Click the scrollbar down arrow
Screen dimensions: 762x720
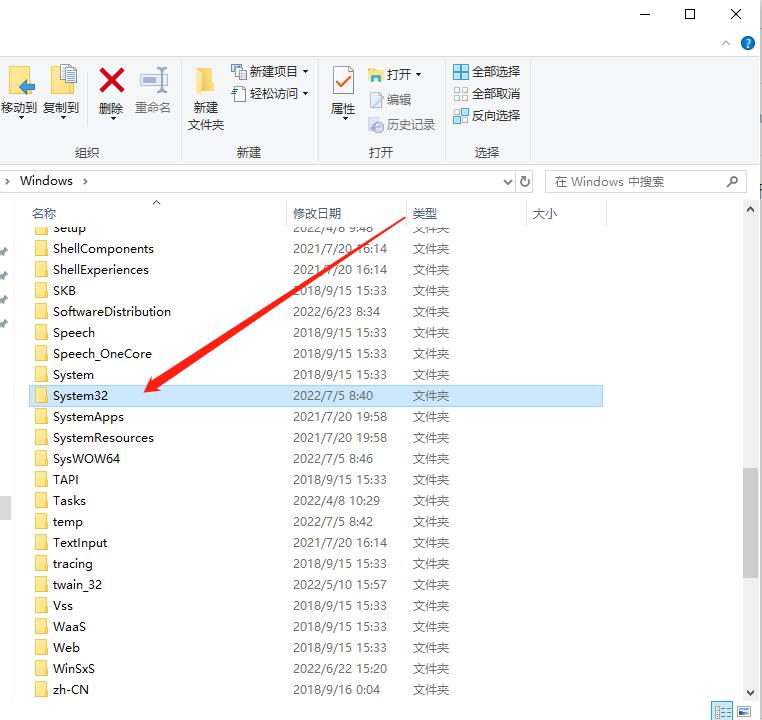coord(750,693)
